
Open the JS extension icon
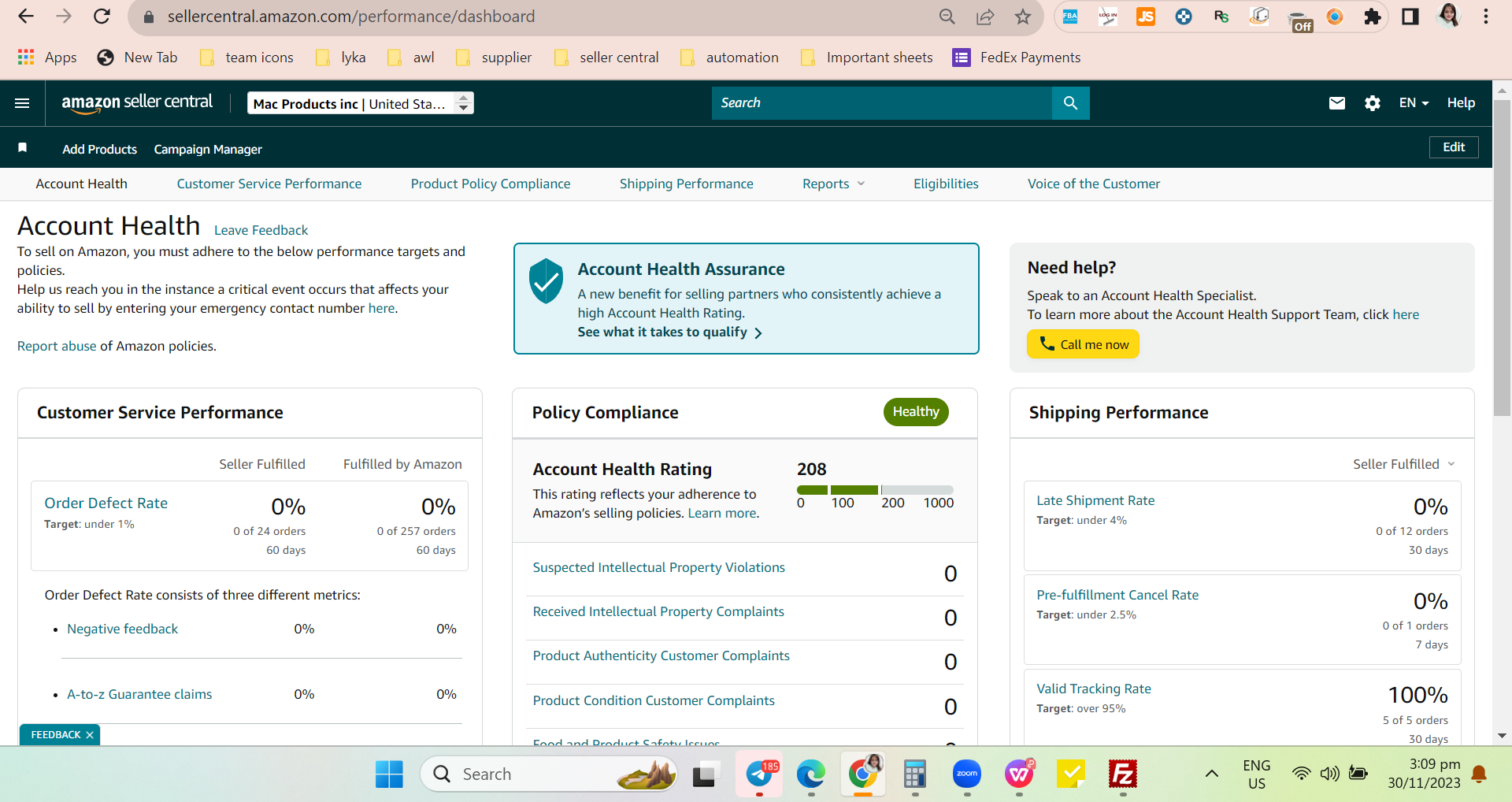1146,17
